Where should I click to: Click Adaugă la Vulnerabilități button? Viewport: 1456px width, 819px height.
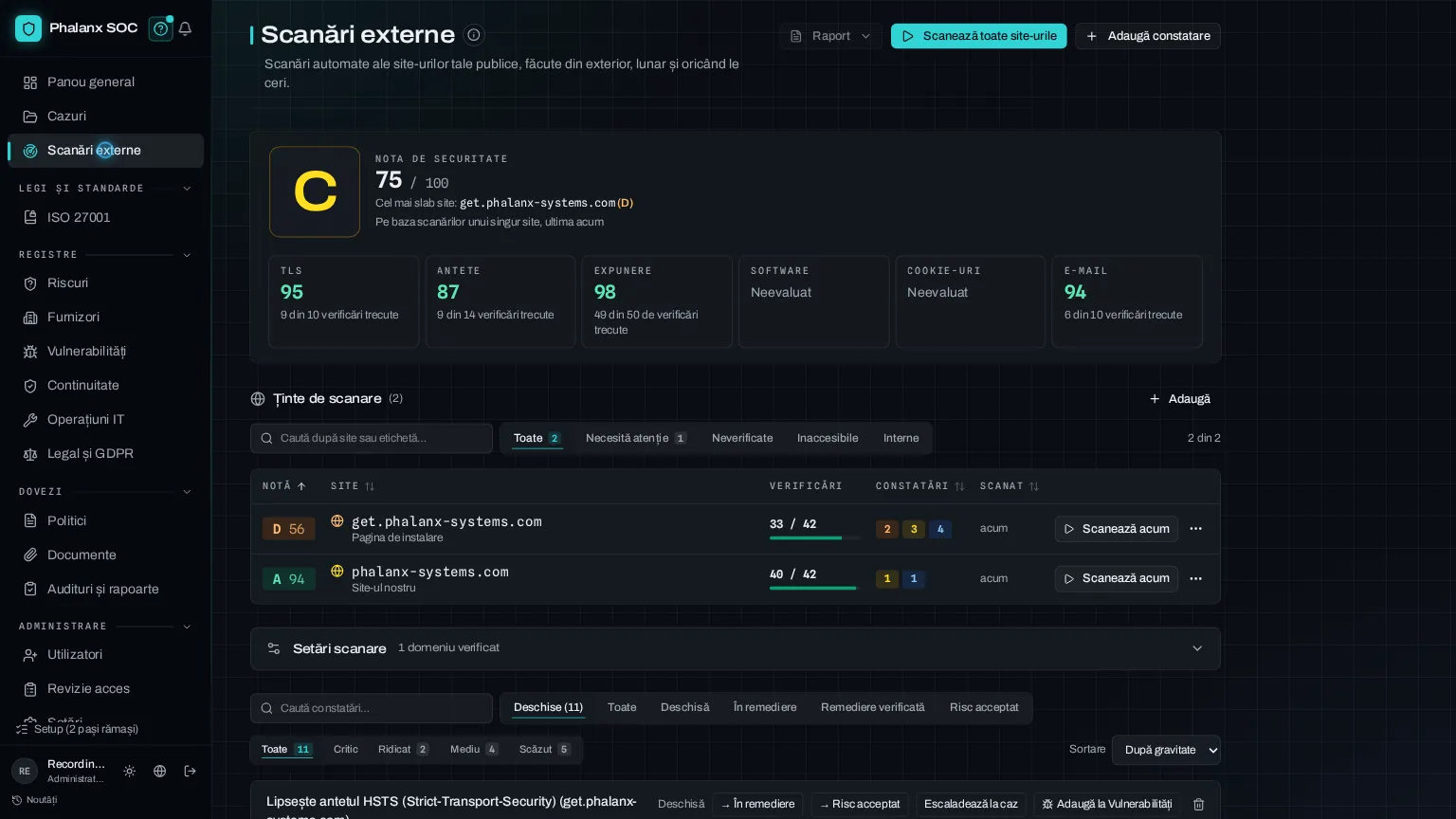tap(1107, 804)
